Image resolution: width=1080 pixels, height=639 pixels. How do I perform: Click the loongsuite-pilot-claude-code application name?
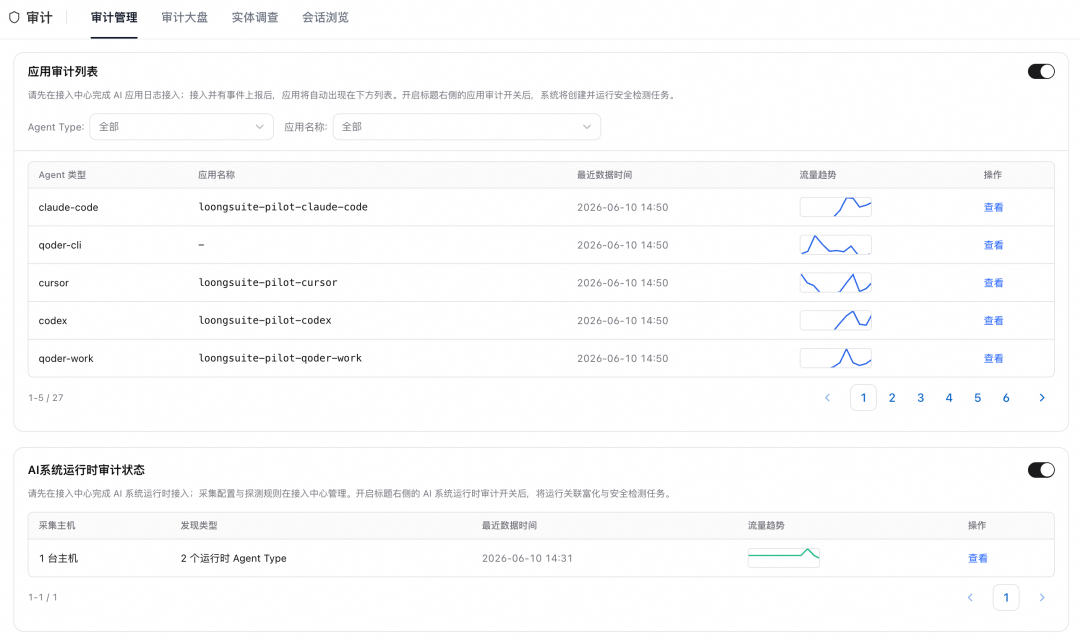[x=283, y=207]
